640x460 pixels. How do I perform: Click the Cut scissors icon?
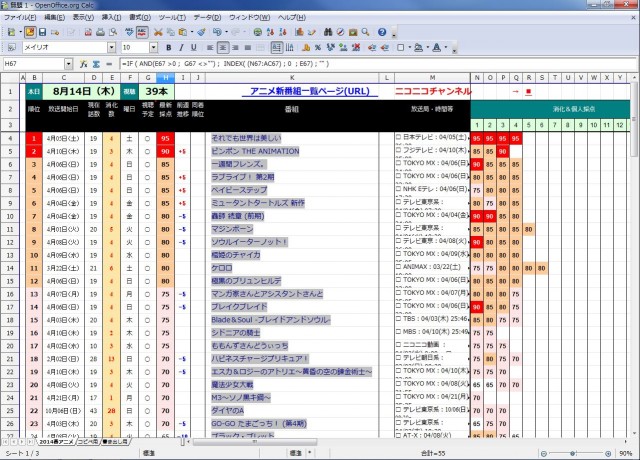[158, 32]
